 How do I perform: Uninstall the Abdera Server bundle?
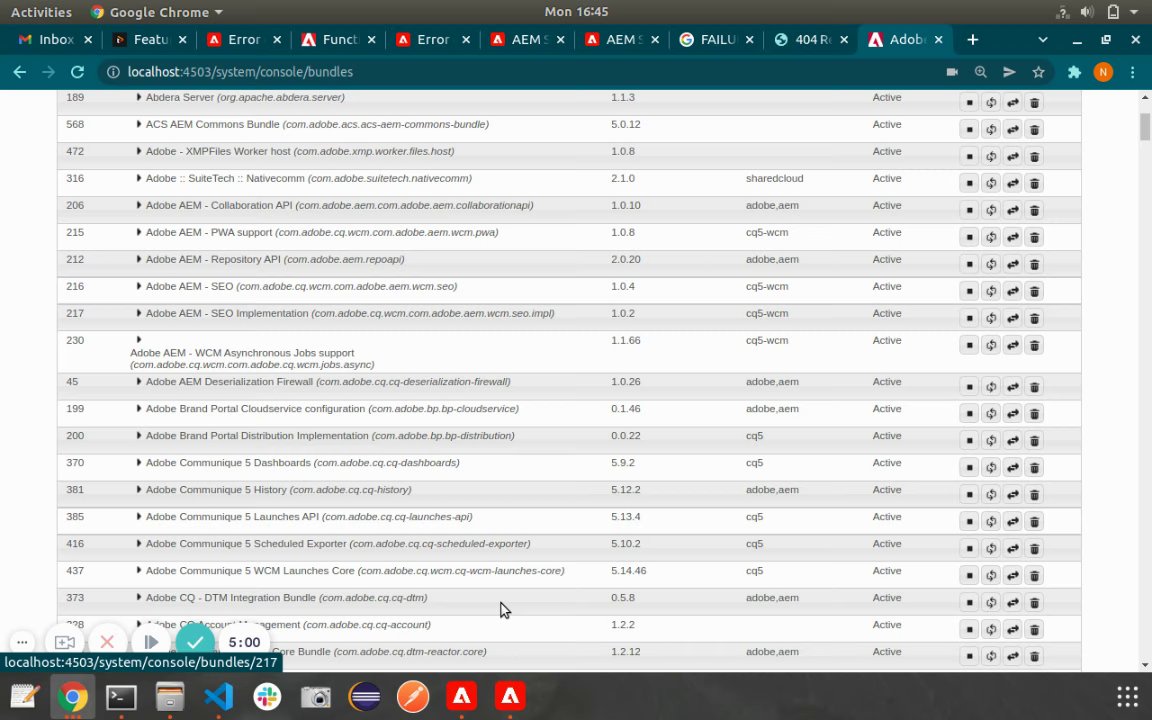click(x=1034, y=103)
